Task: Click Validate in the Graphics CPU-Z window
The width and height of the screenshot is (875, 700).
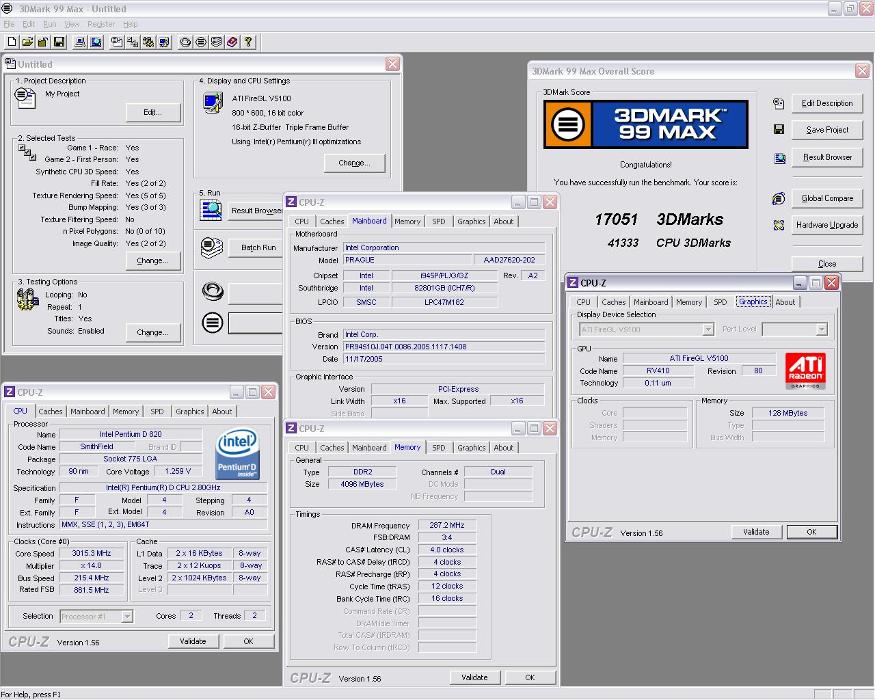Action: click(x=756, y=532)
